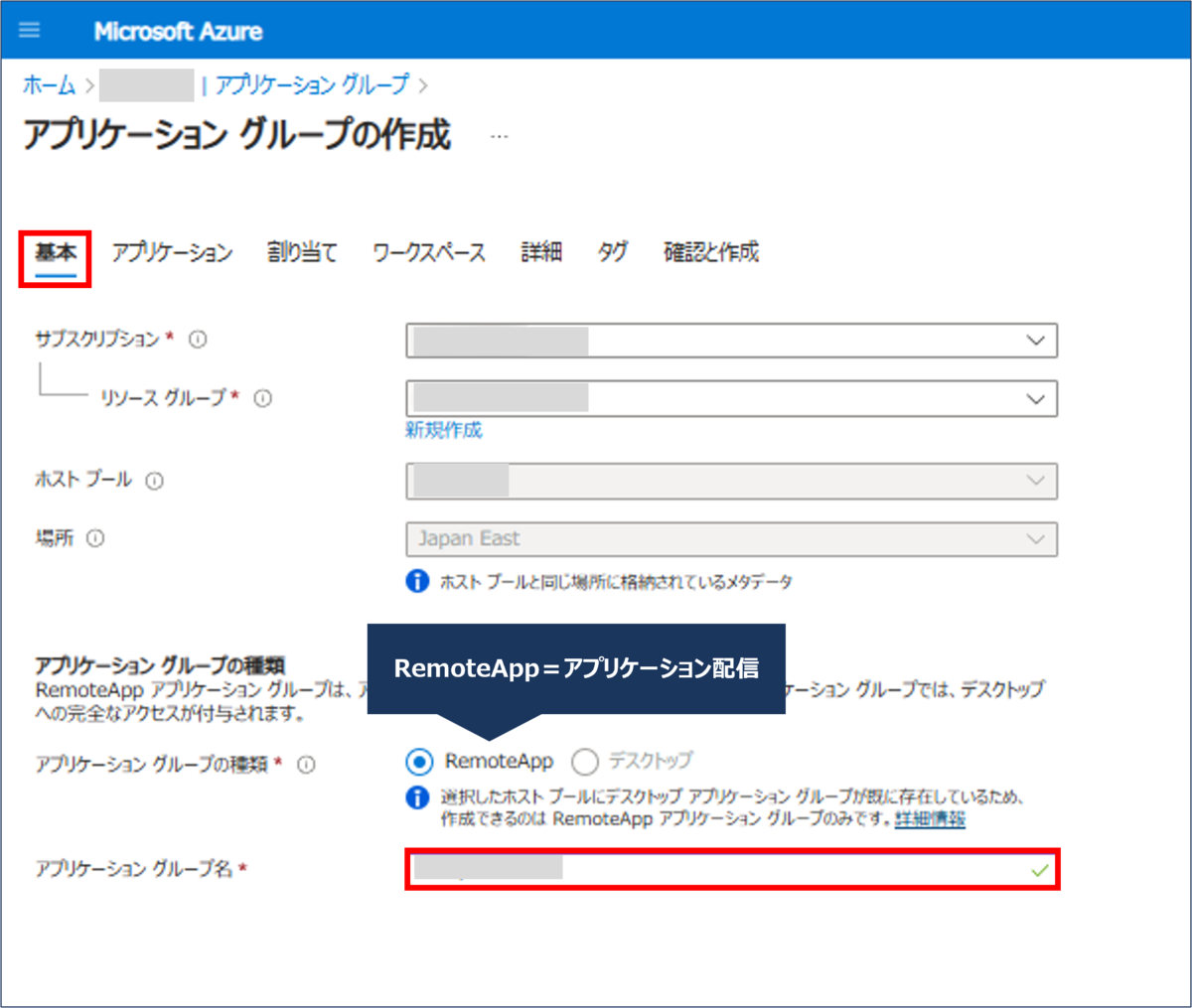Click info icon next to サブスクリプション

pos(198,340)
